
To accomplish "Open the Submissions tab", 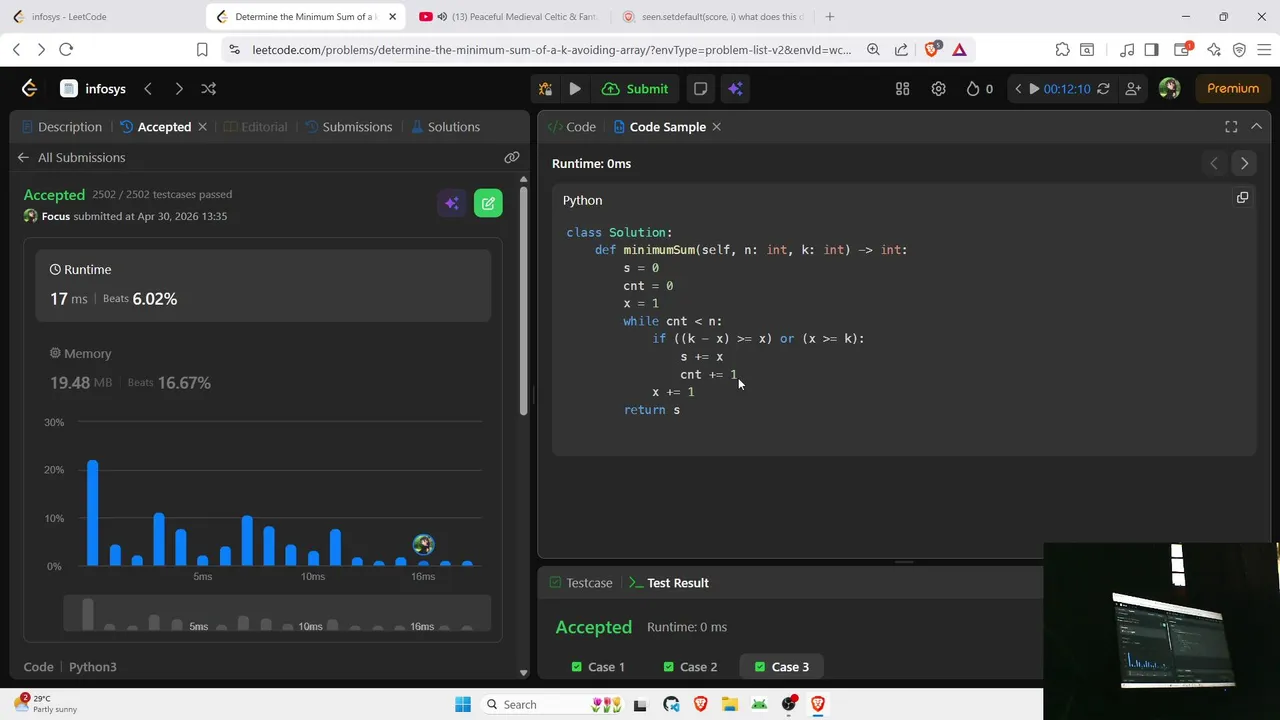I will coord(349,127).
